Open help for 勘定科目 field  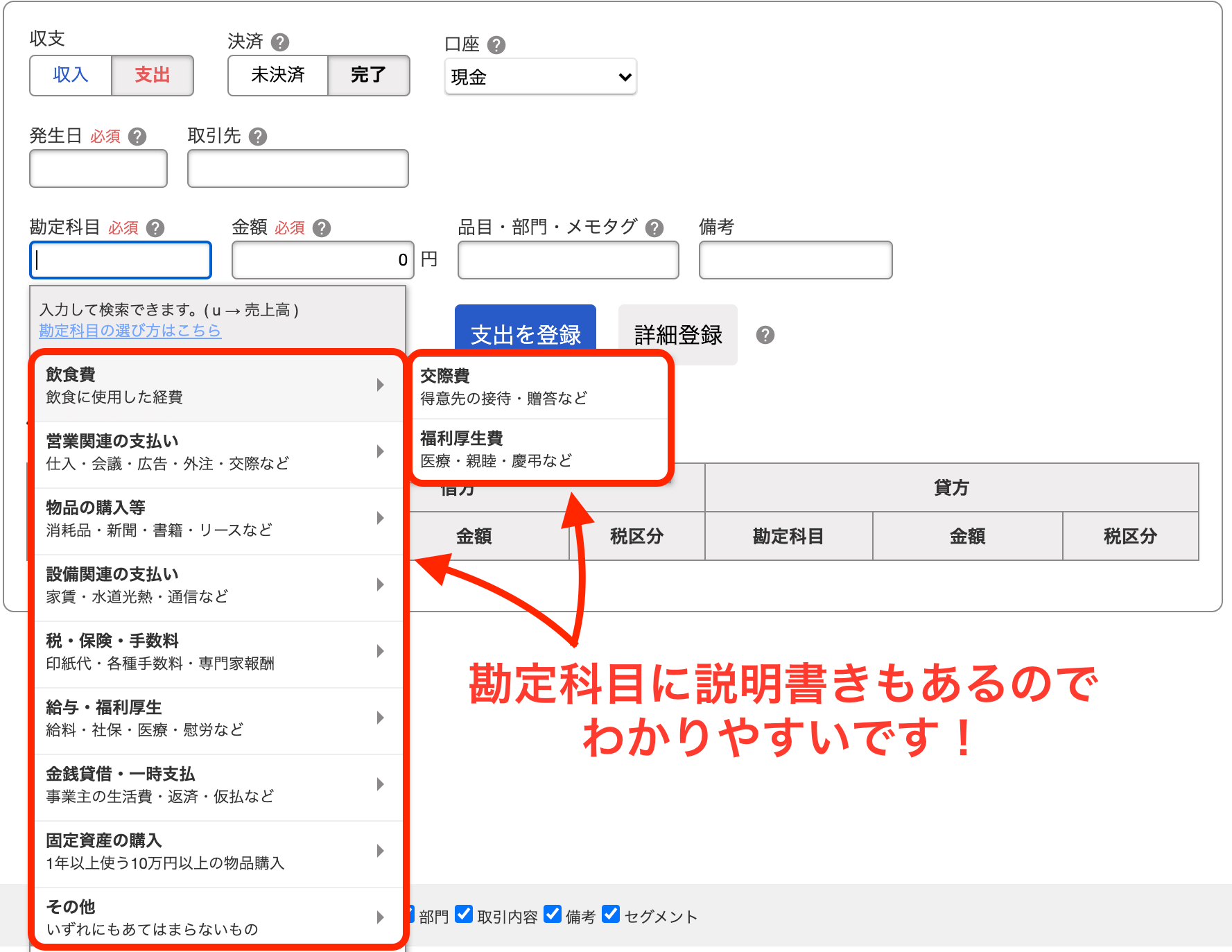(x=155, y=228)
